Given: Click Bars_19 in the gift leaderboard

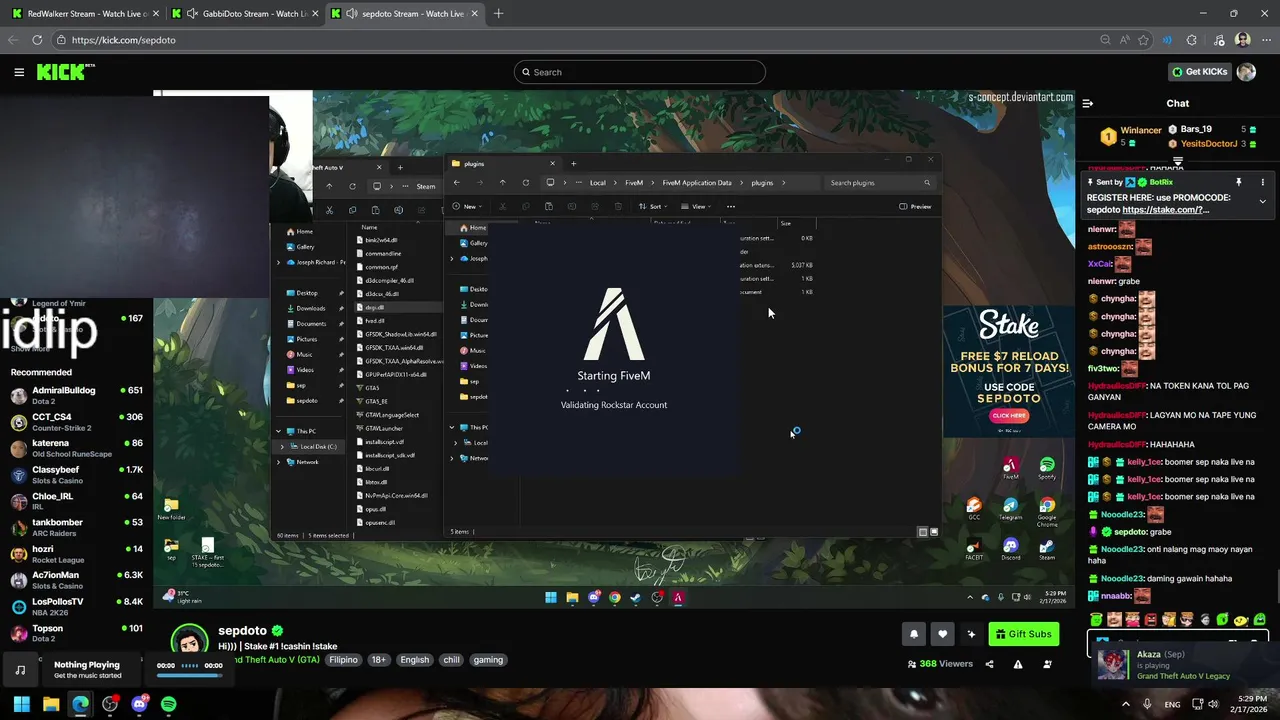Looking at the screenshot, I should tap(1196, 129).
